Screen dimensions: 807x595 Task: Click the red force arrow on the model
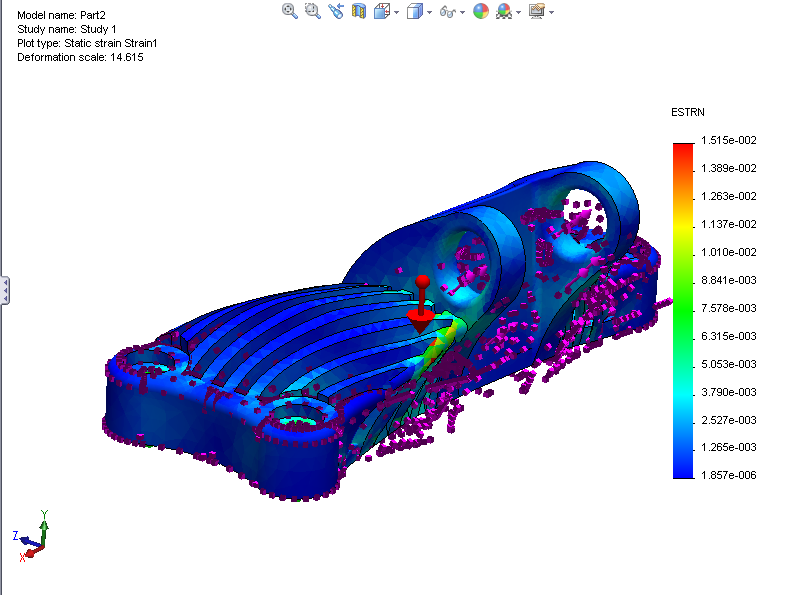tap(423, 300)
